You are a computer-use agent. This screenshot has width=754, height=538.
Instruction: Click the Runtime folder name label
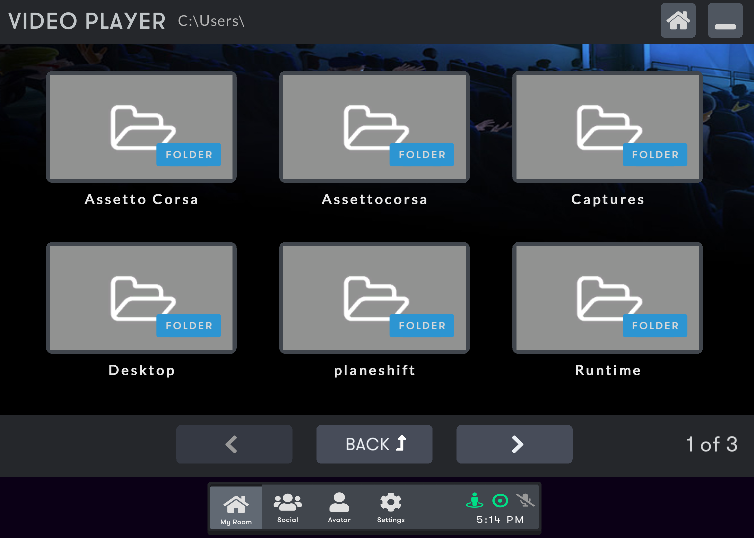pos(608,370)
